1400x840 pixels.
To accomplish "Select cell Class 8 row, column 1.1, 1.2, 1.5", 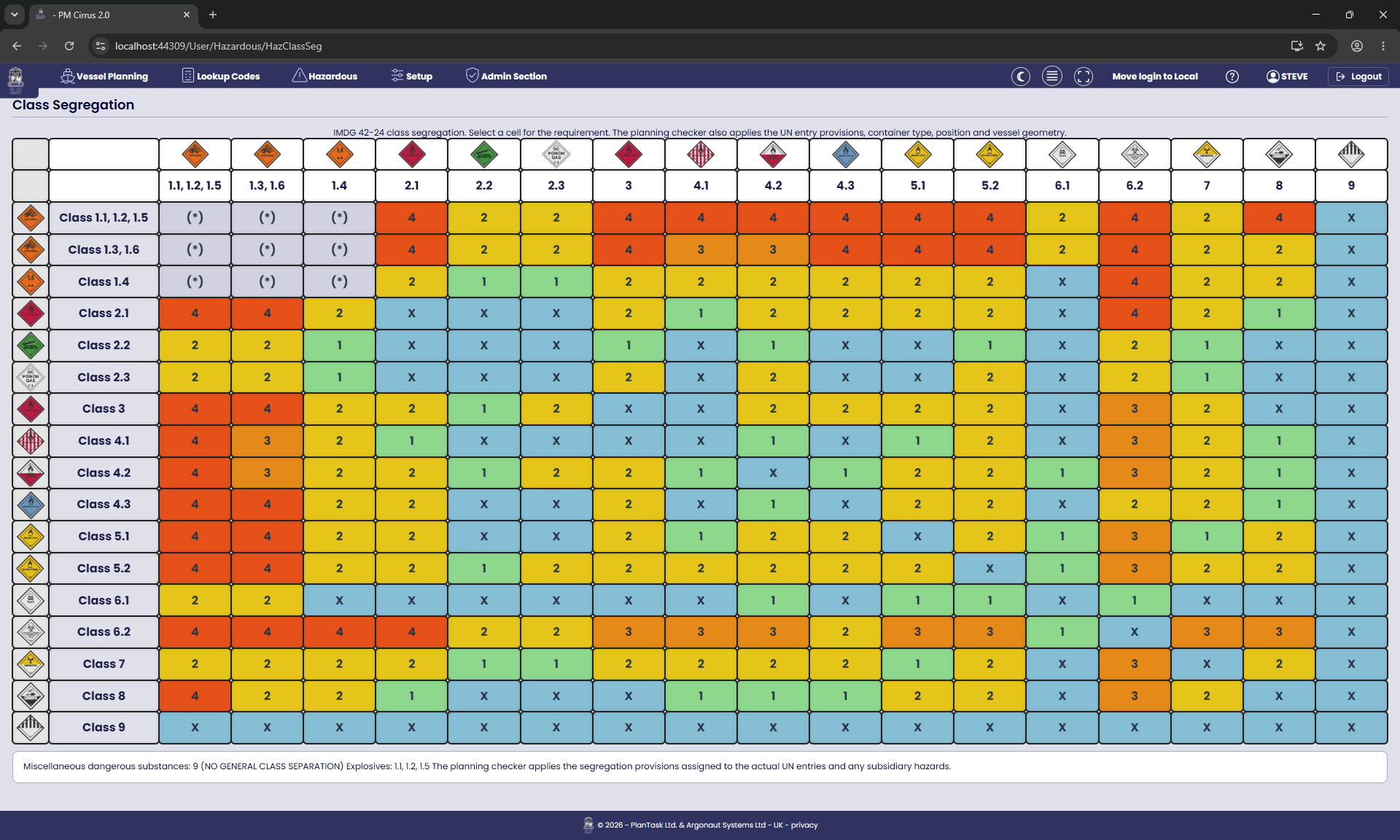I will click(195, 696).
